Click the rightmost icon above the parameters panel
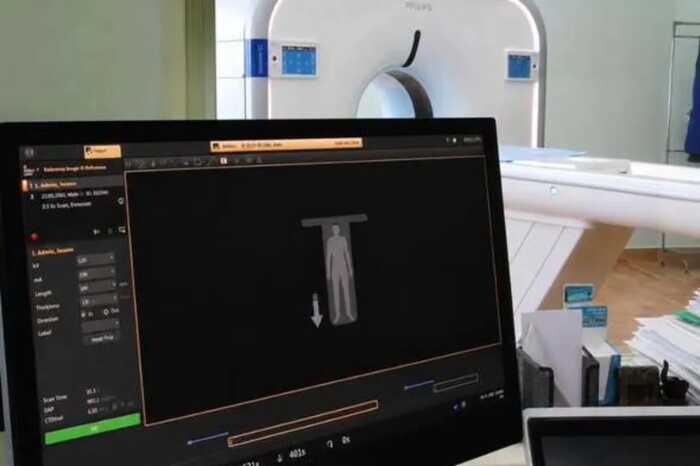Image resolution: width=700 pixels, height=466 pixels. point(122,230)
